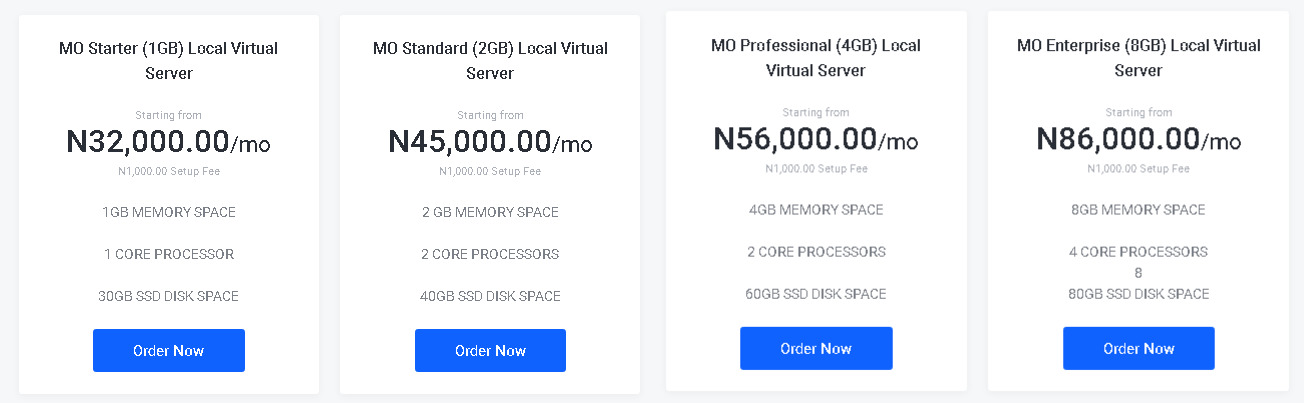Select the MO Enterprise (8GB) Local Virtual Server title

[1138, 58]
